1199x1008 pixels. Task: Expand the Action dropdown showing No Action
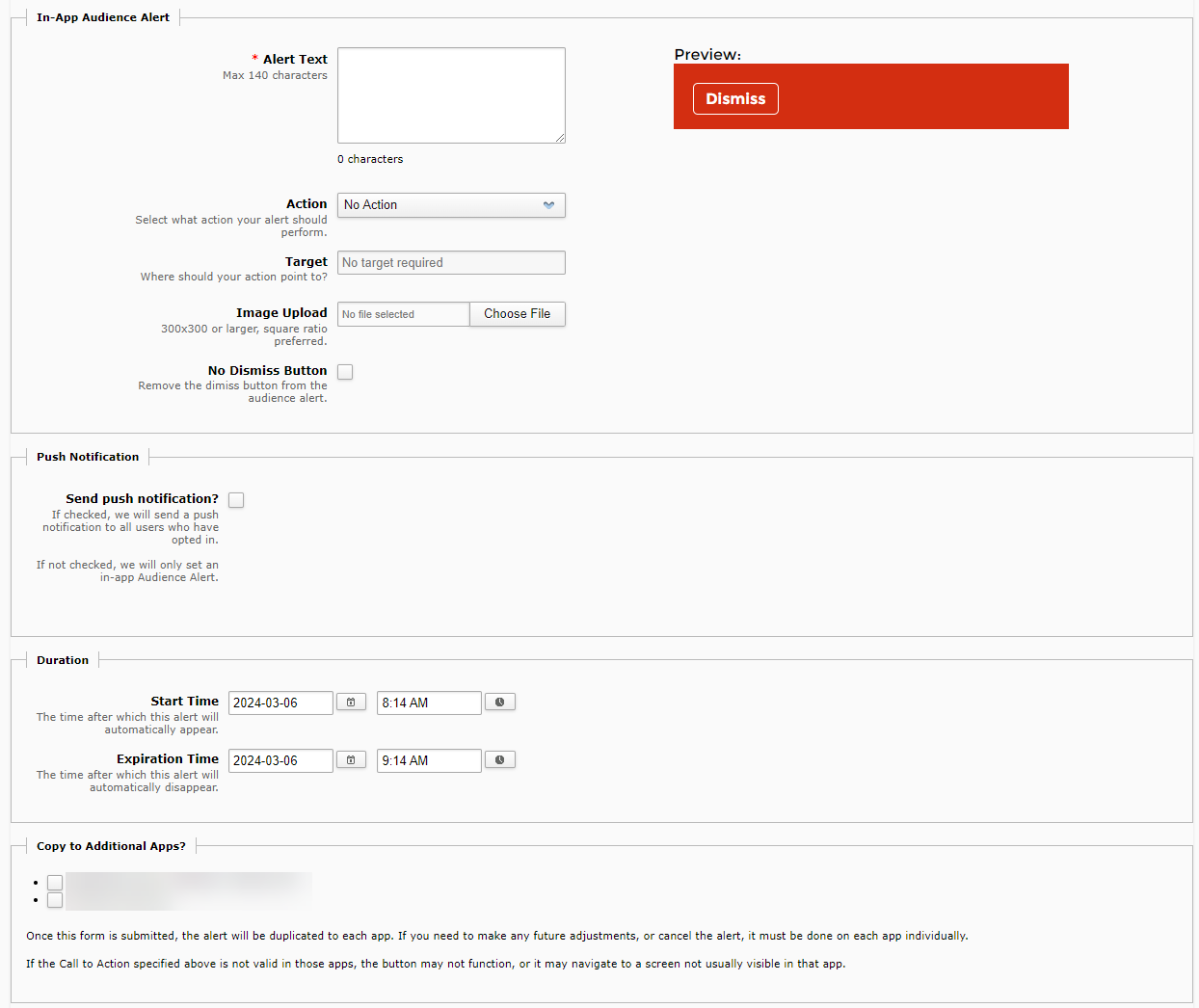coord(451,205)
